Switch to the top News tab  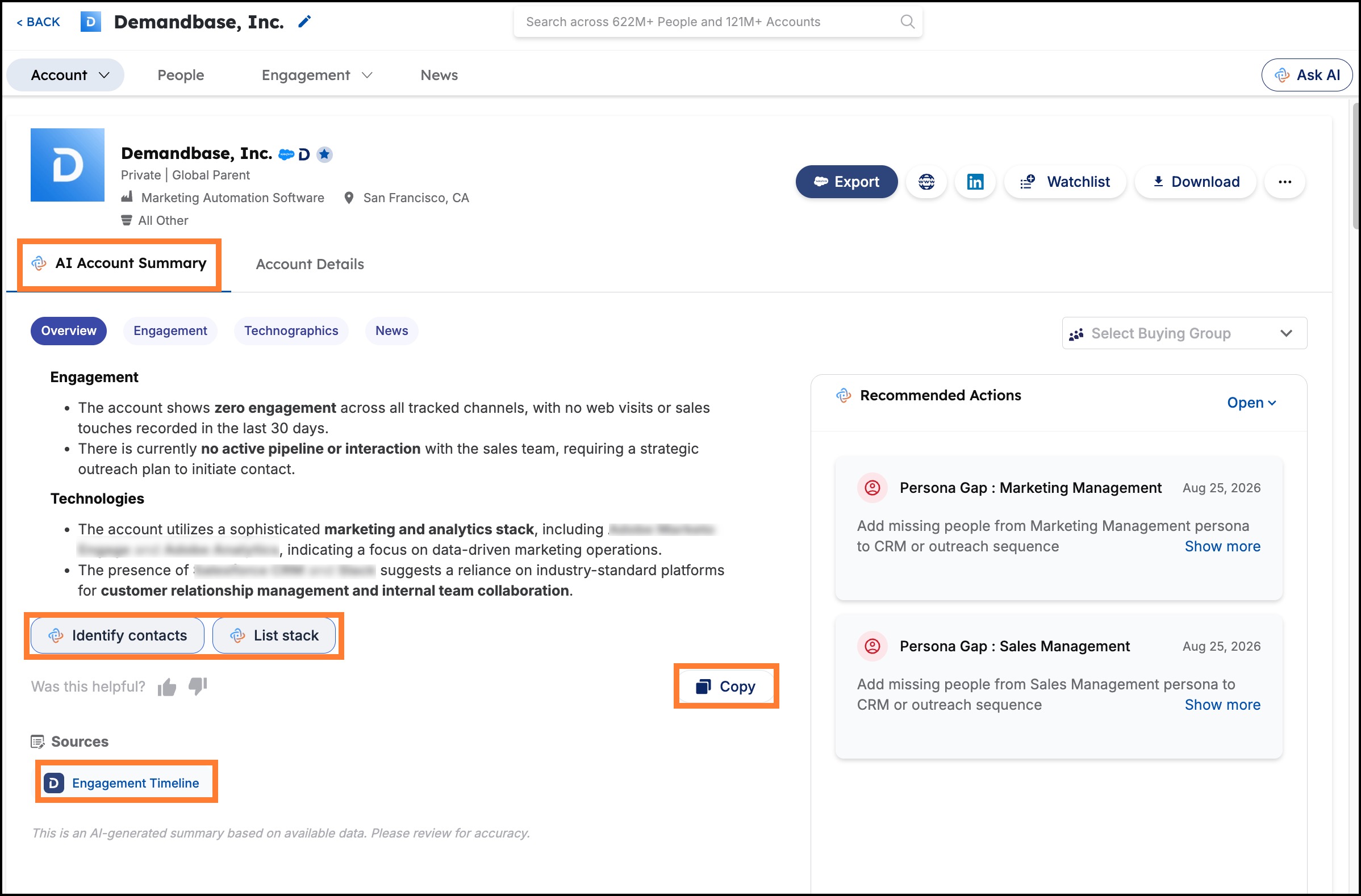tap(439, 75)
